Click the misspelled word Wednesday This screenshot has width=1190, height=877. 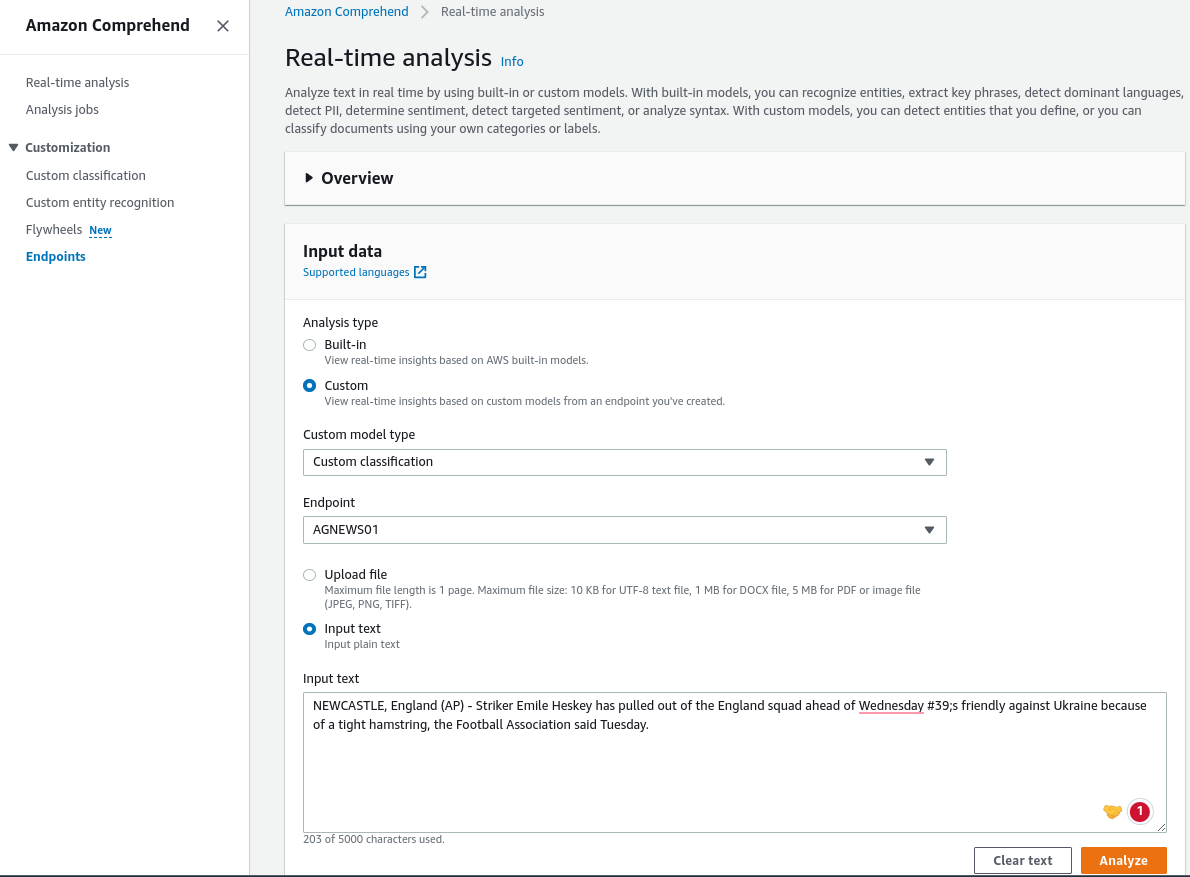(891, 706)
